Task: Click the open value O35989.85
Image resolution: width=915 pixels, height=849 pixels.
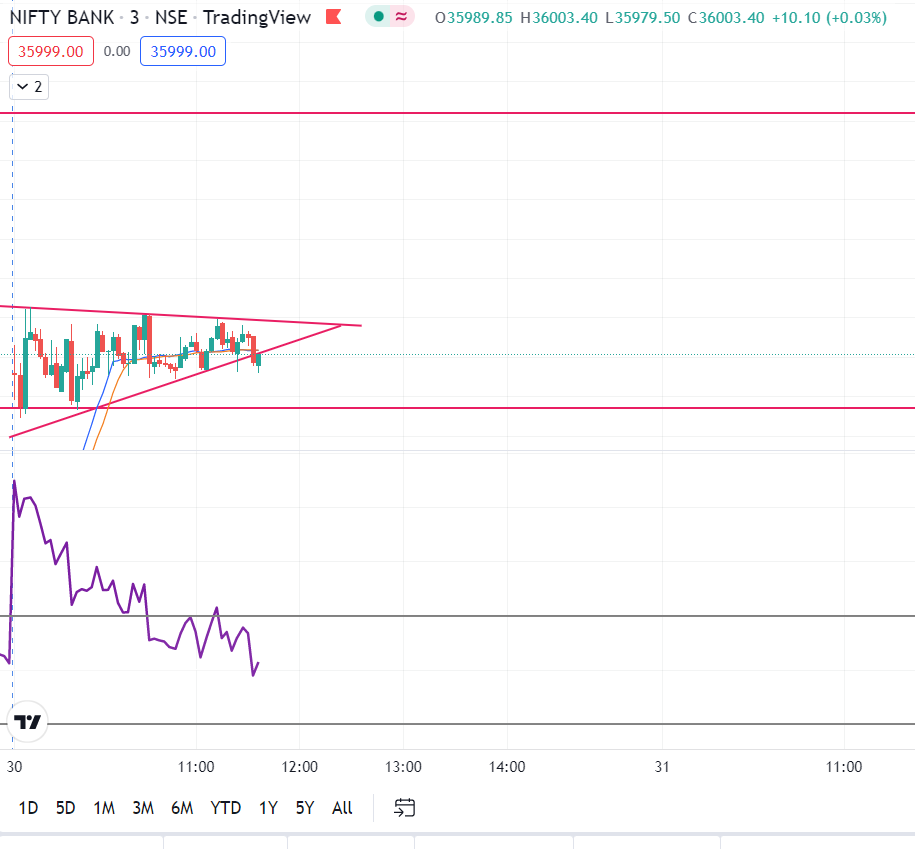Action: [473, 18]
